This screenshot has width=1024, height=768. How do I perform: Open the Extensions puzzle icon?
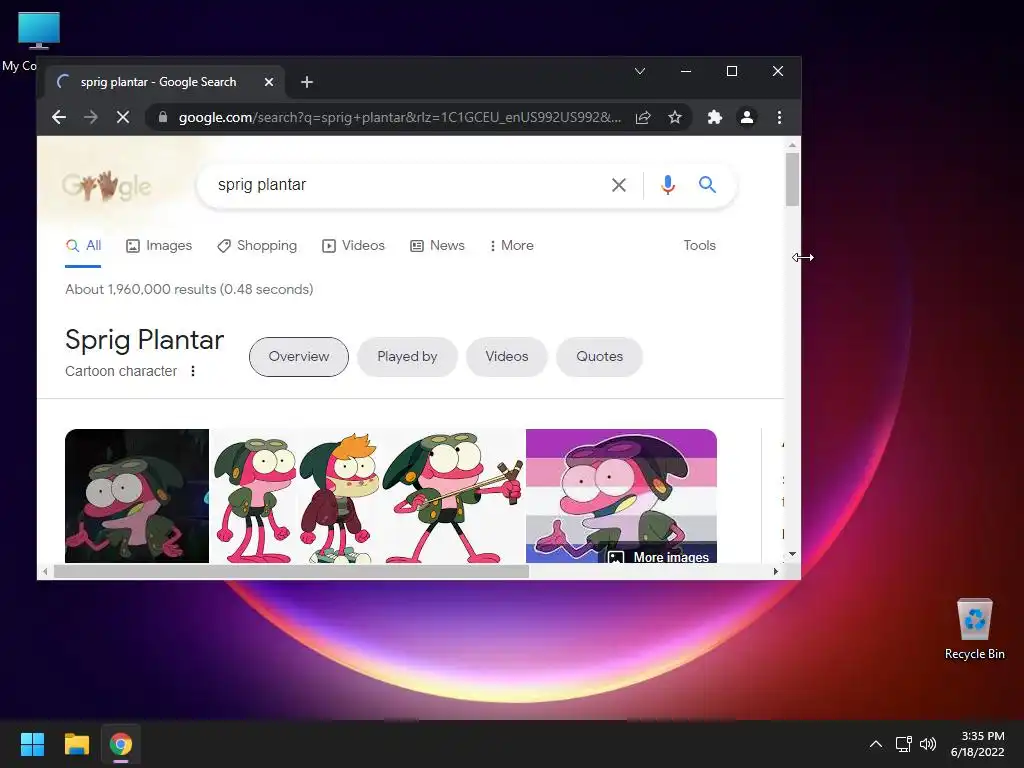(x=715, y=118)
